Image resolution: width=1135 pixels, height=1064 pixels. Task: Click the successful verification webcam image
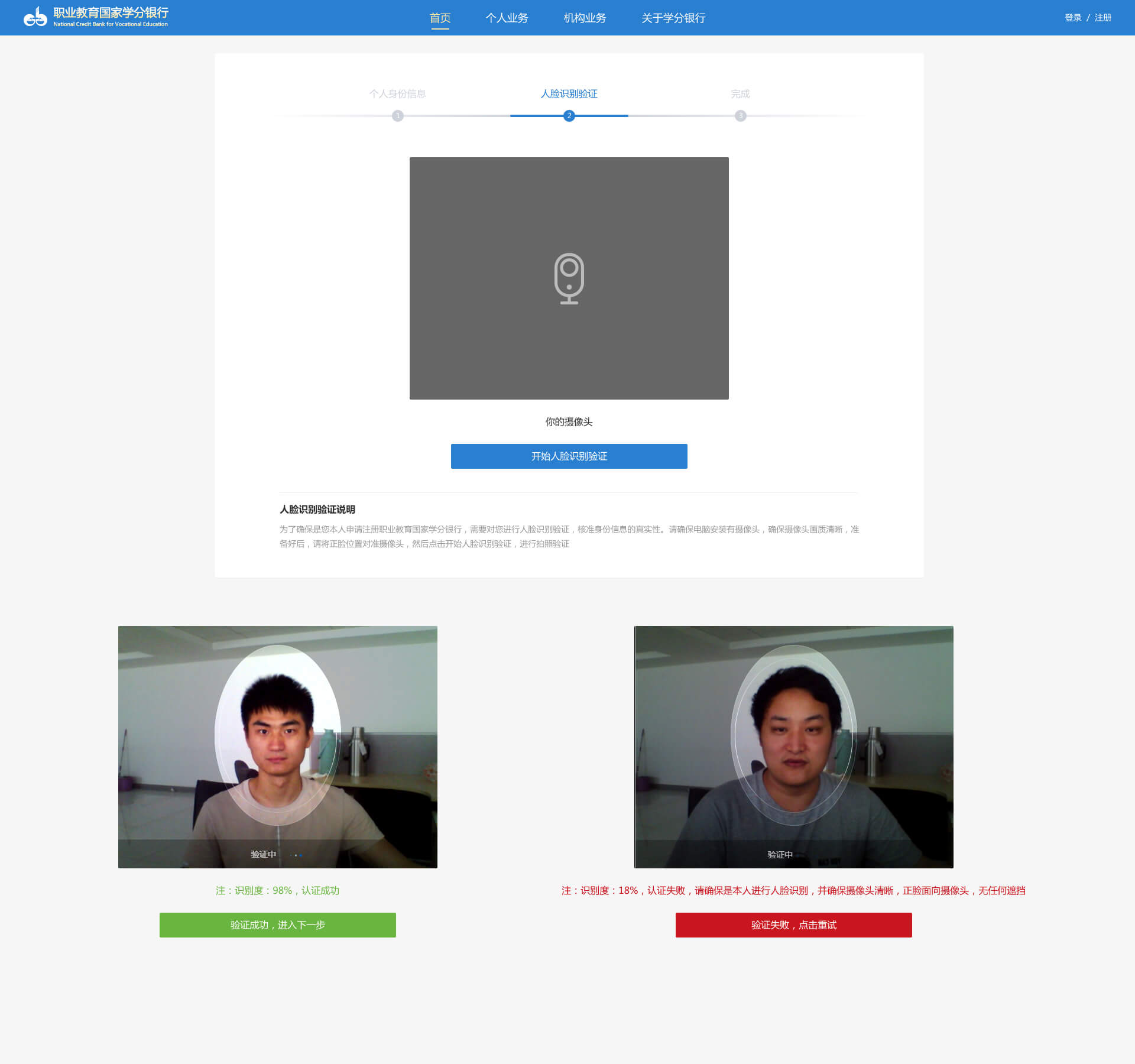tap(277, 747)
